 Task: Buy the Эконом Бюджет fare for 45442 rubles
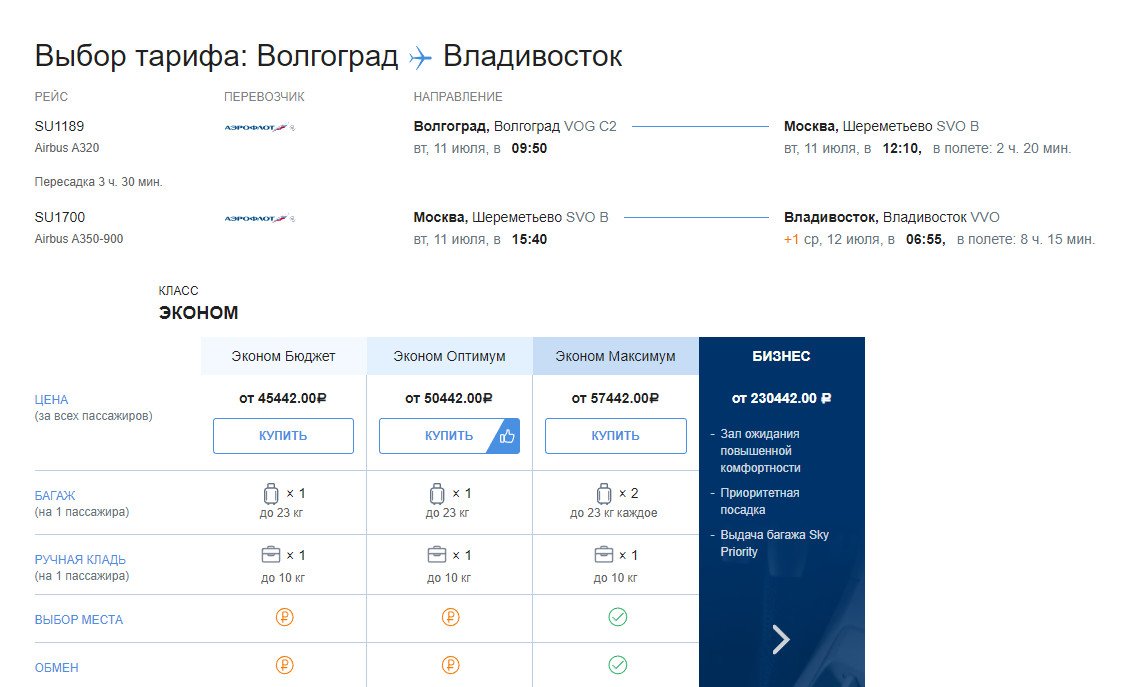pos(283,436)
